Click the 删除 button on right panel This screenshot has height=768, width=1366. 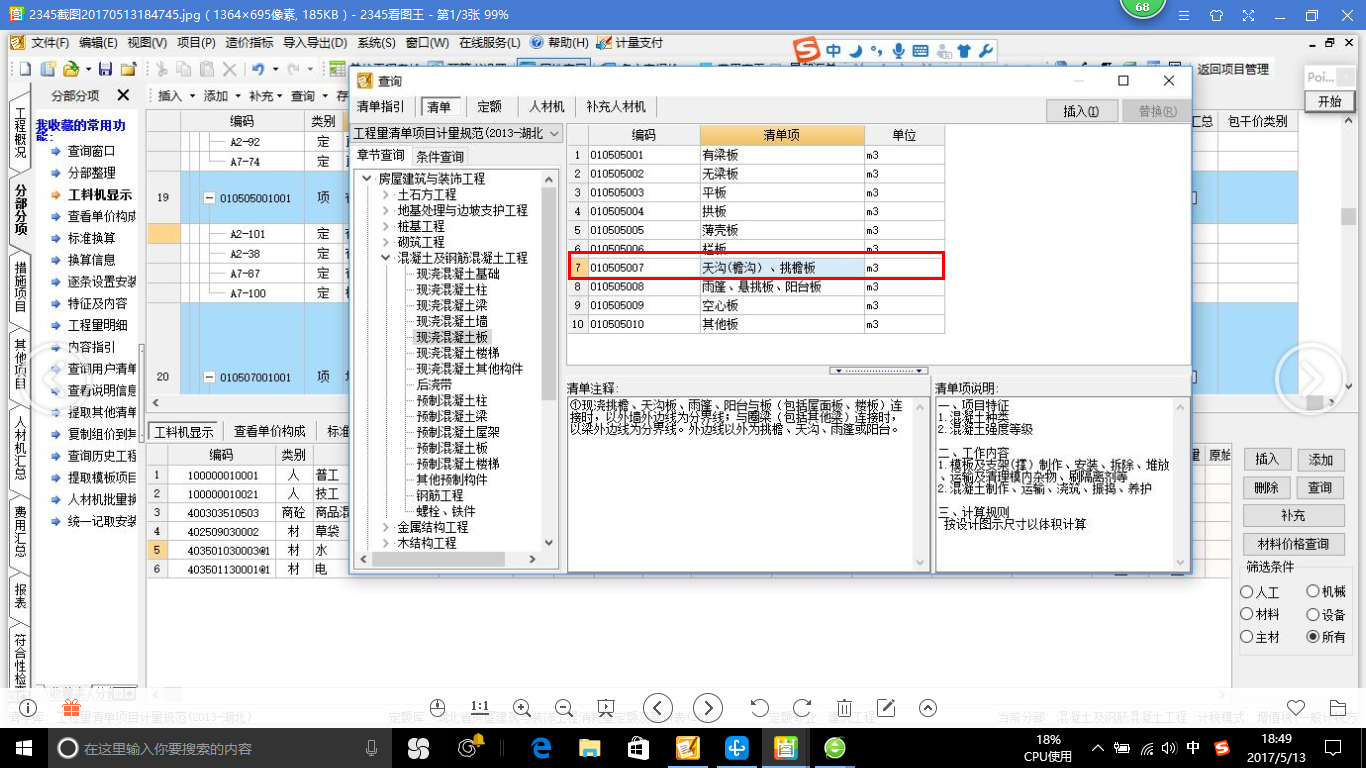tap(1267, 488)
